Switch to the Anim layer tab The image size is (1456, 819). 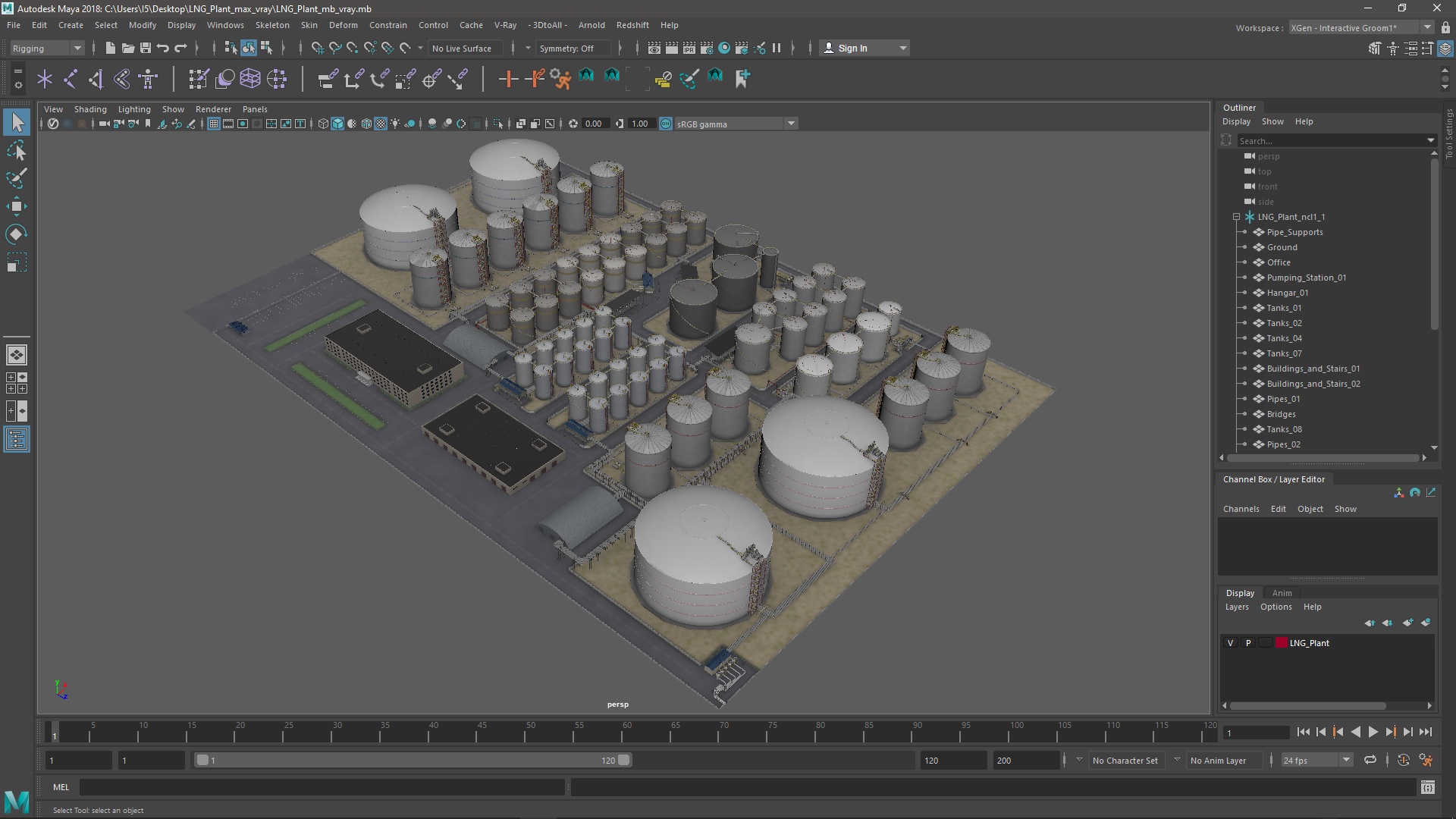click(x=1282, y=593)
